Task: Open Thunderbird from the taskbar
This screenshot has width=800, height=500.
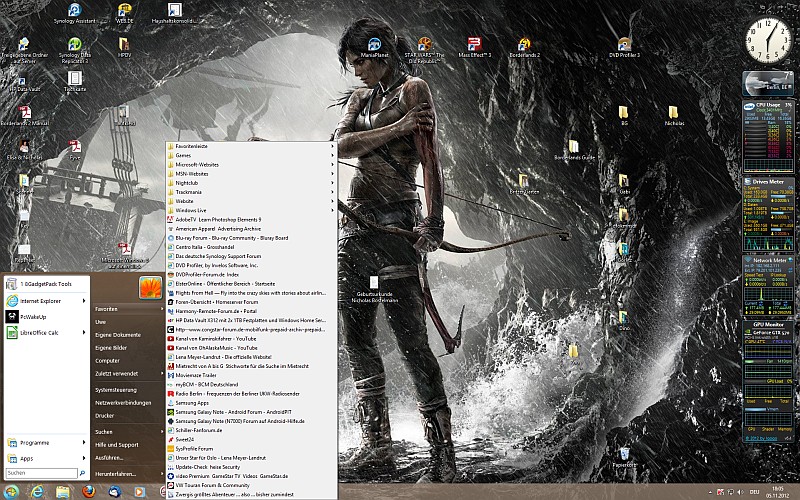Action: (x=114, y=492)
